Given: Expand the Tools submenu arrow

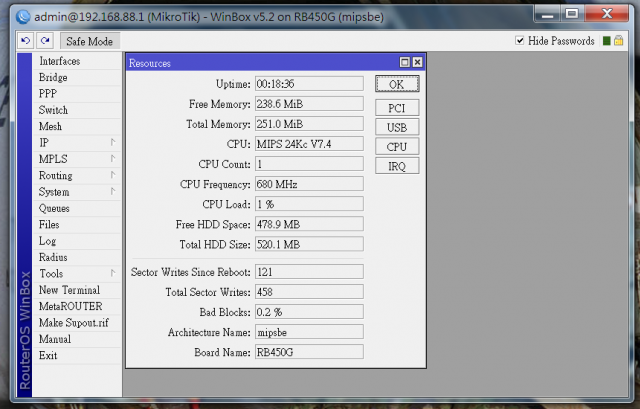Looking at the screenshot, I should [113, 273].
